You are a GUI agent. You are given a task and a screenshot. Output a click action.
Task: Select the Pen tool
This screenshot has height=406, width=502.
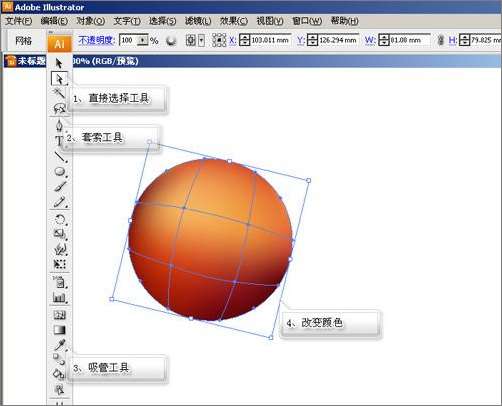coord(59,126)
